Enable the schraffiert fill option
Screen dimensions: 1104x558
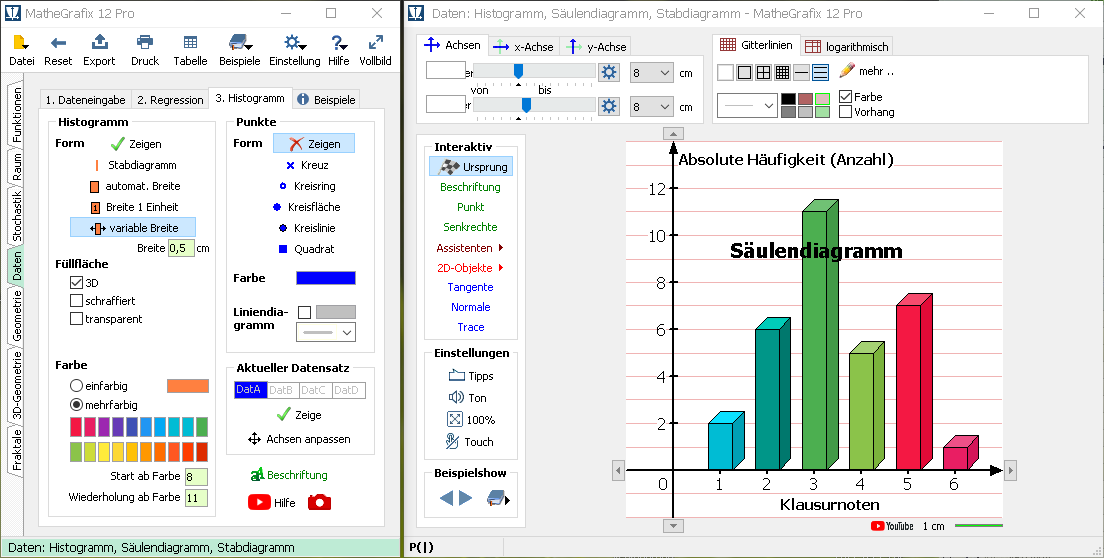(x=77, y=301)
